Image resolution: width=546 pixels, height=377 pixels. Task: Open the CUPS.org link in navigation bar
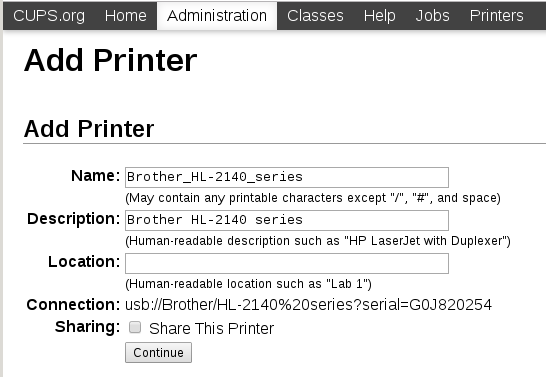point(49,16)
